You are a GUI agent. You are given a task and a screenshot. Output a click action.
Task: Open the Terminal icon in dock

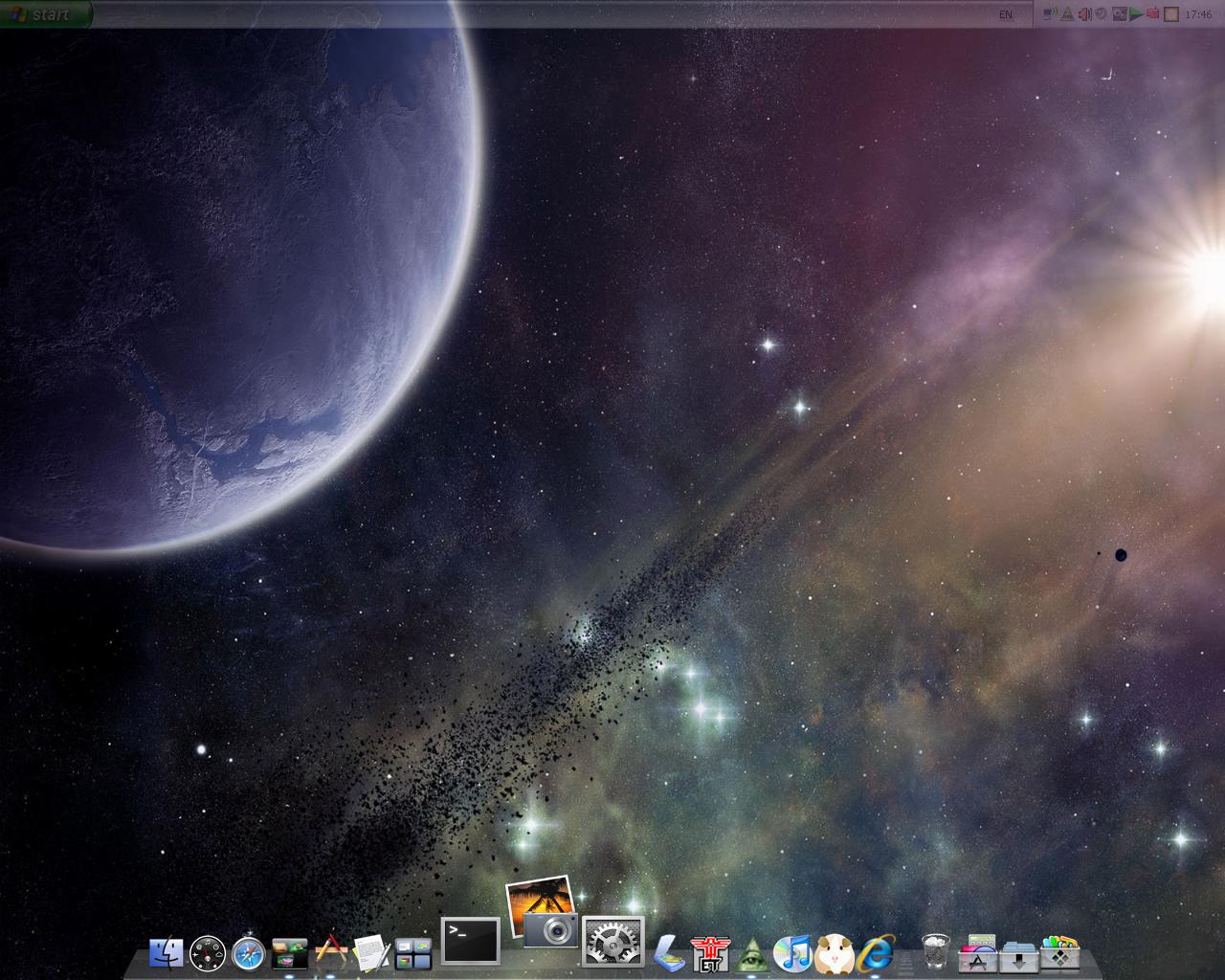point(470,940)
